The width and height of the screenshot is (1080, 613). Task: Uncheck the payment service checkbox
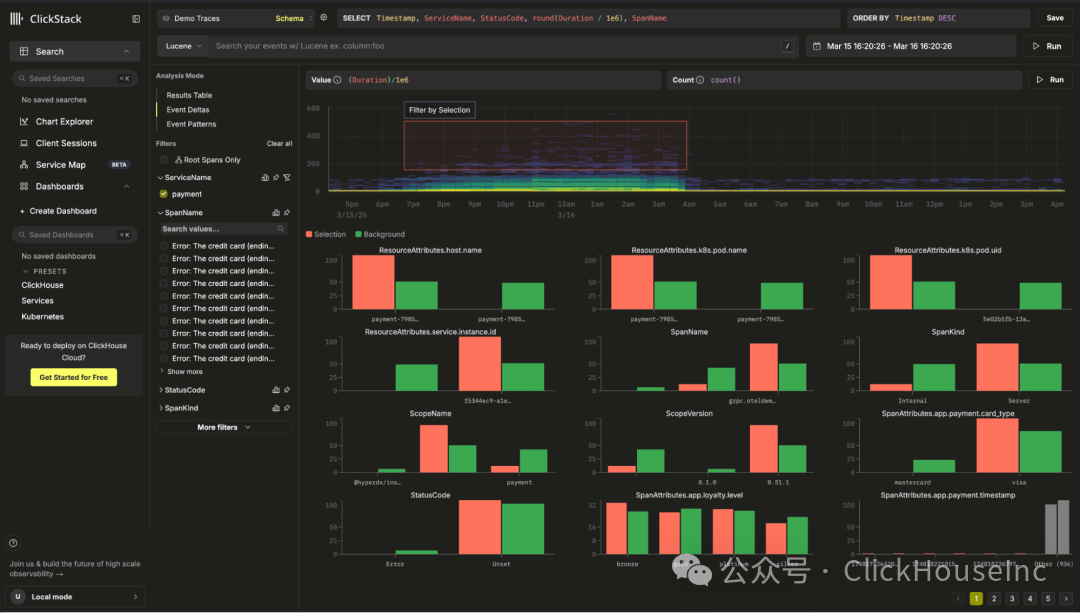163,194
